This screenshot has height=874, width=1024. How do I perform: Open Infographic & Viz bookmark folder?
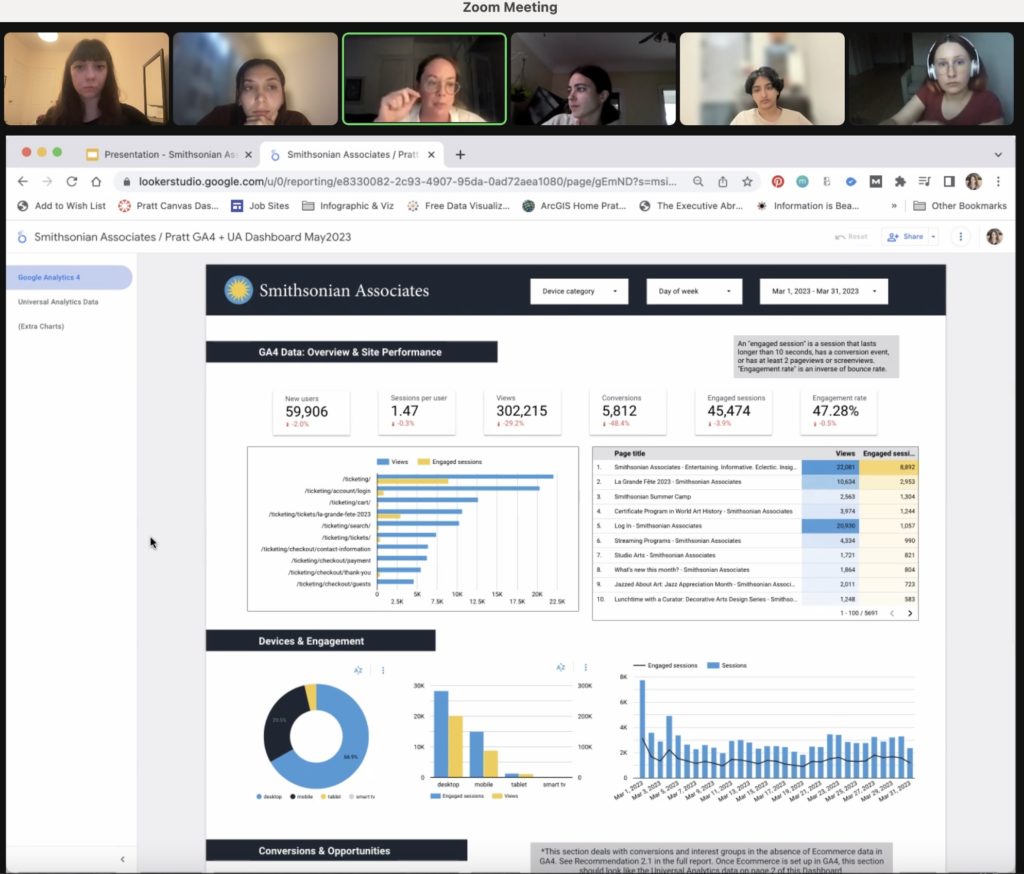click(348, 206)
